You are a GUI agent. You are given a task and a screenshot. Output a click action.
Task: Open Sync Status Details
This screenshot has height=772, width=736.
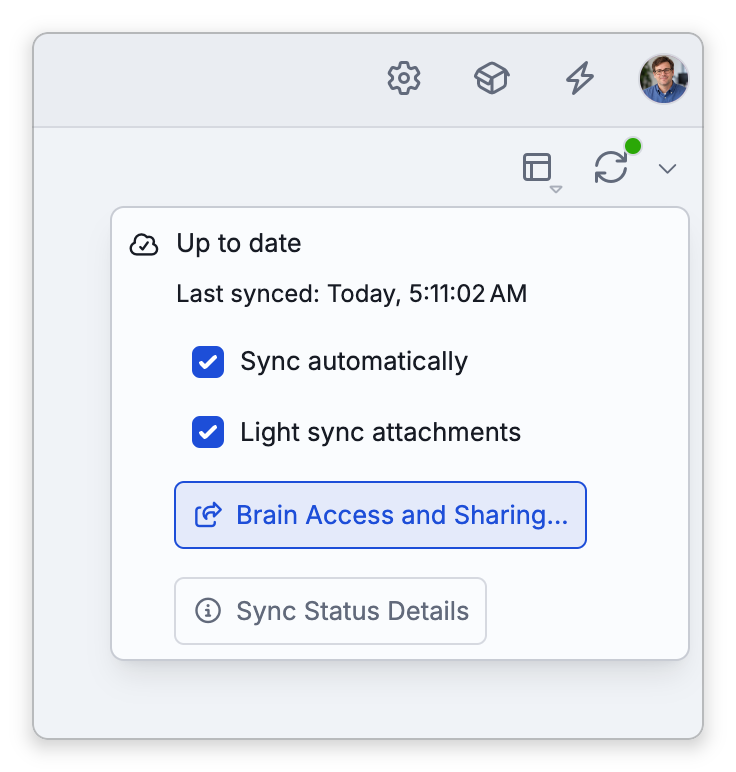click(x=330, y=611)
